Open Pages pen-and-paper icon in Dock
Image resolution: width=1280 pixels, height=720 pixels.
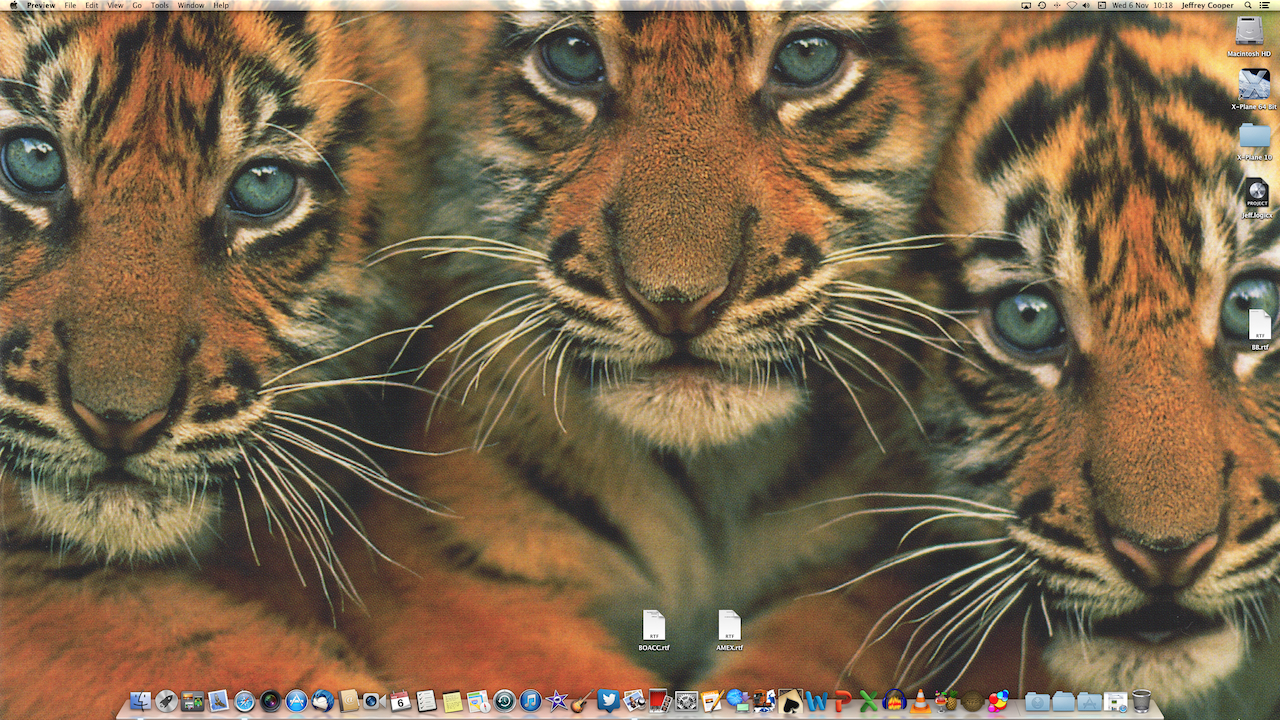(x=712, y=701)
